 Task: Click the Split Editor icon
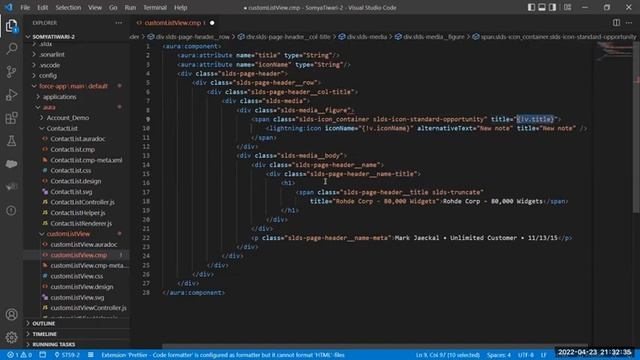616,23
